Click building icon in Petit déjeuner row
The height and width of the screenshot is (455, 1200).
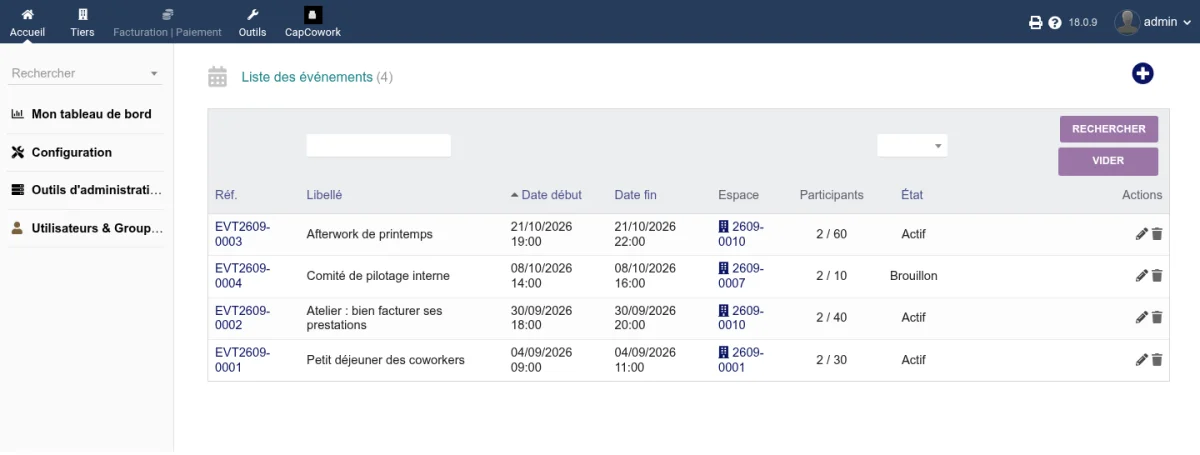tap(724, 353)
